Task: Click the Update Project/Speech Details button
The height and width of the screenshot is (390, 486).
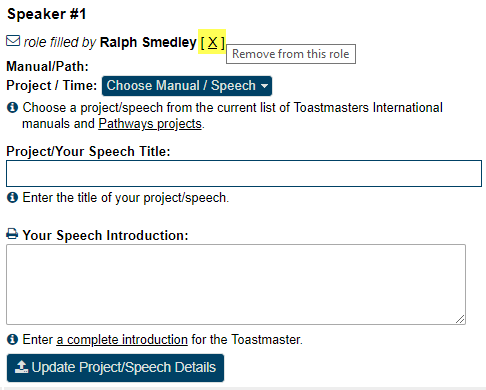Action: tap(115, 368)
